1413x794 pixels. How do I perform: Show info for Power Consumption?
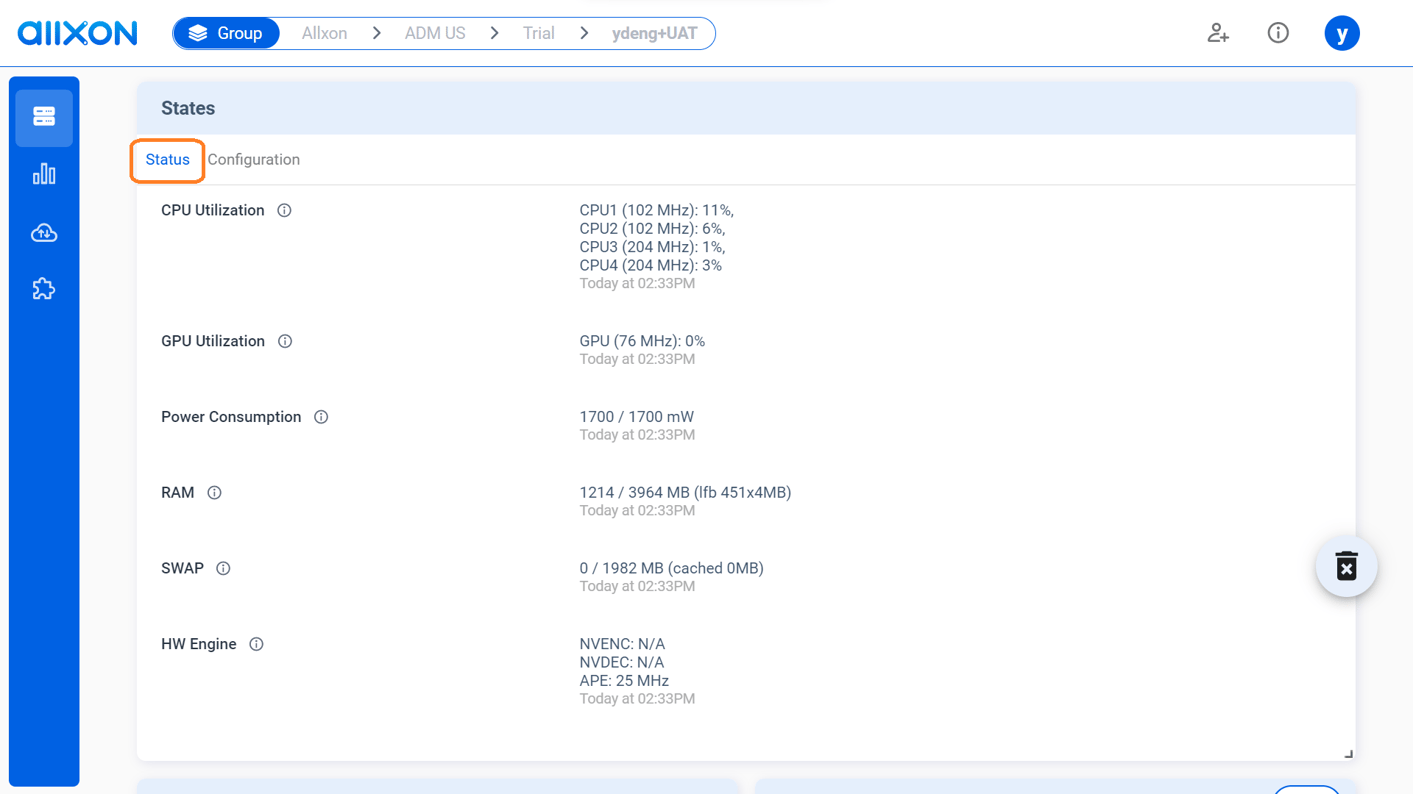[321, 417]
